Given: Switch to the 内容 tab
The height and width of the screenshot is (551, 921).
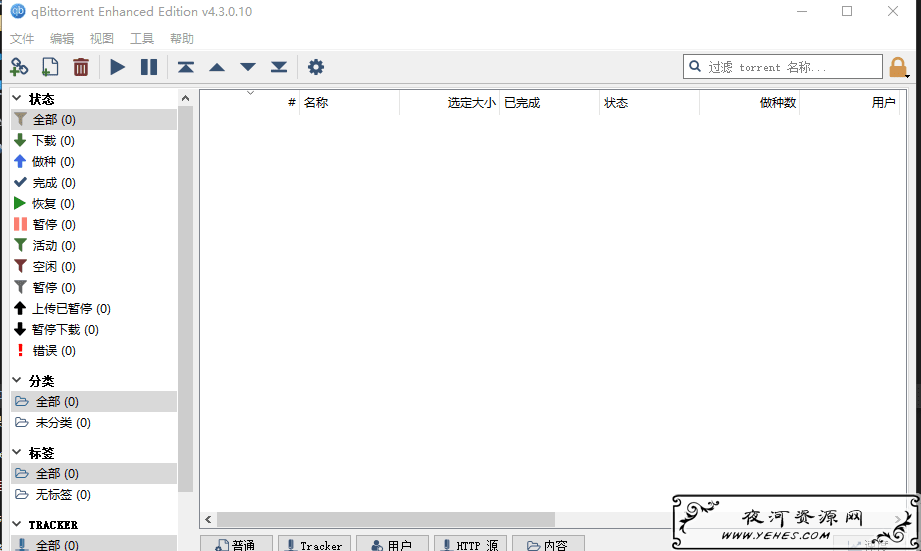Looking at the screenshot, I should pyautogui.click(x=548, y=545).
